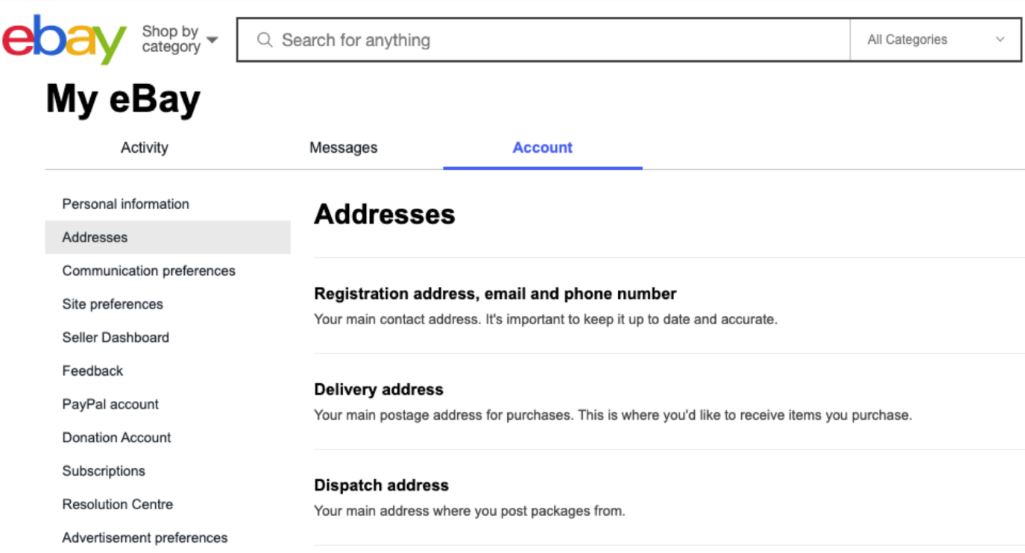Image resolution: width=1025 pixels, height=553 pixels.
Task: Click the search magnifier icon
Action: point(265,40)
